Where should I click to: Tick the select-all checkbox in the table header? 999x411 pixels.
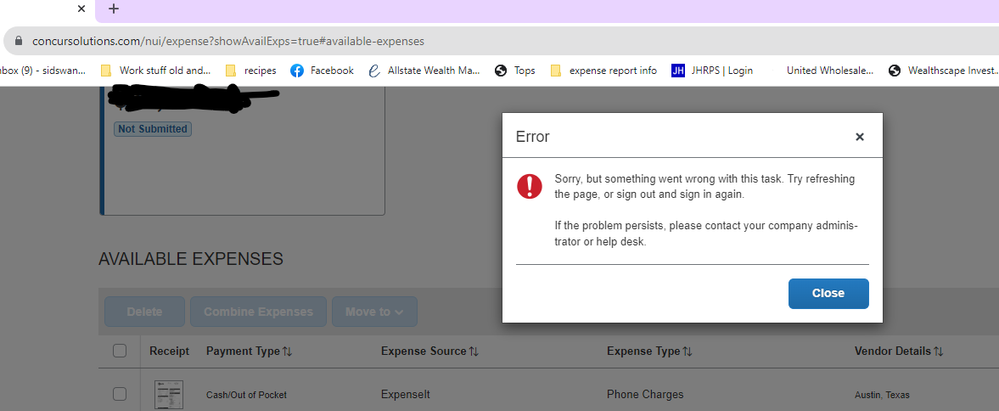[x=120, y=350]
